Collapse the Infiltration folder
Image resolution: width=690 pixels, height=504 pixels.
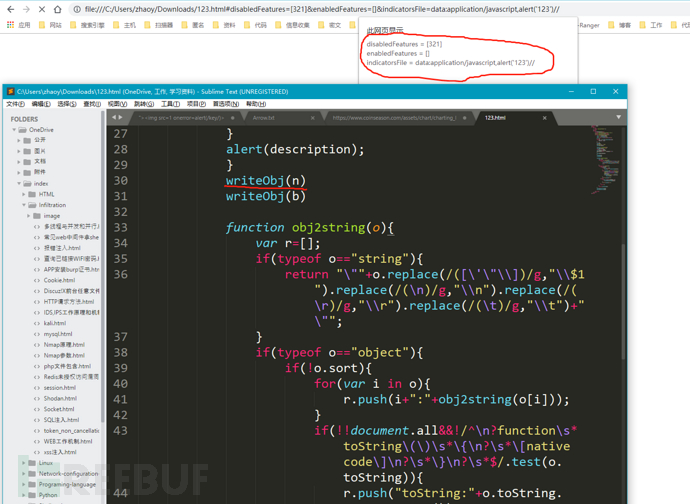[24, 205]
